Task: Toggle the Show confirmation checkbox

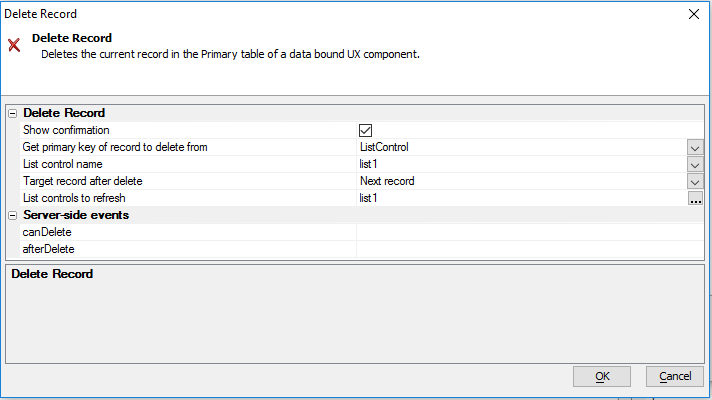Action: pos(365,130)
